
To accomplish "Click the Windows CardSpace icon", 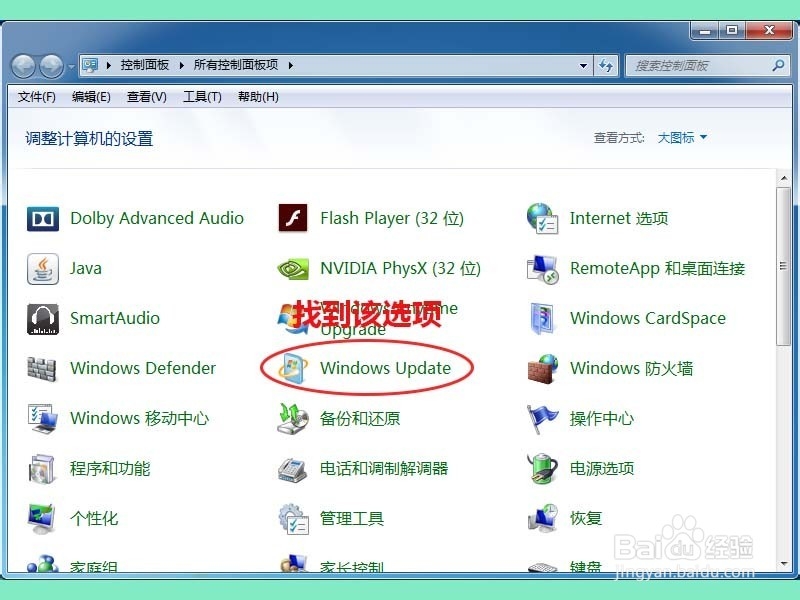I will (x=541, y=318).
